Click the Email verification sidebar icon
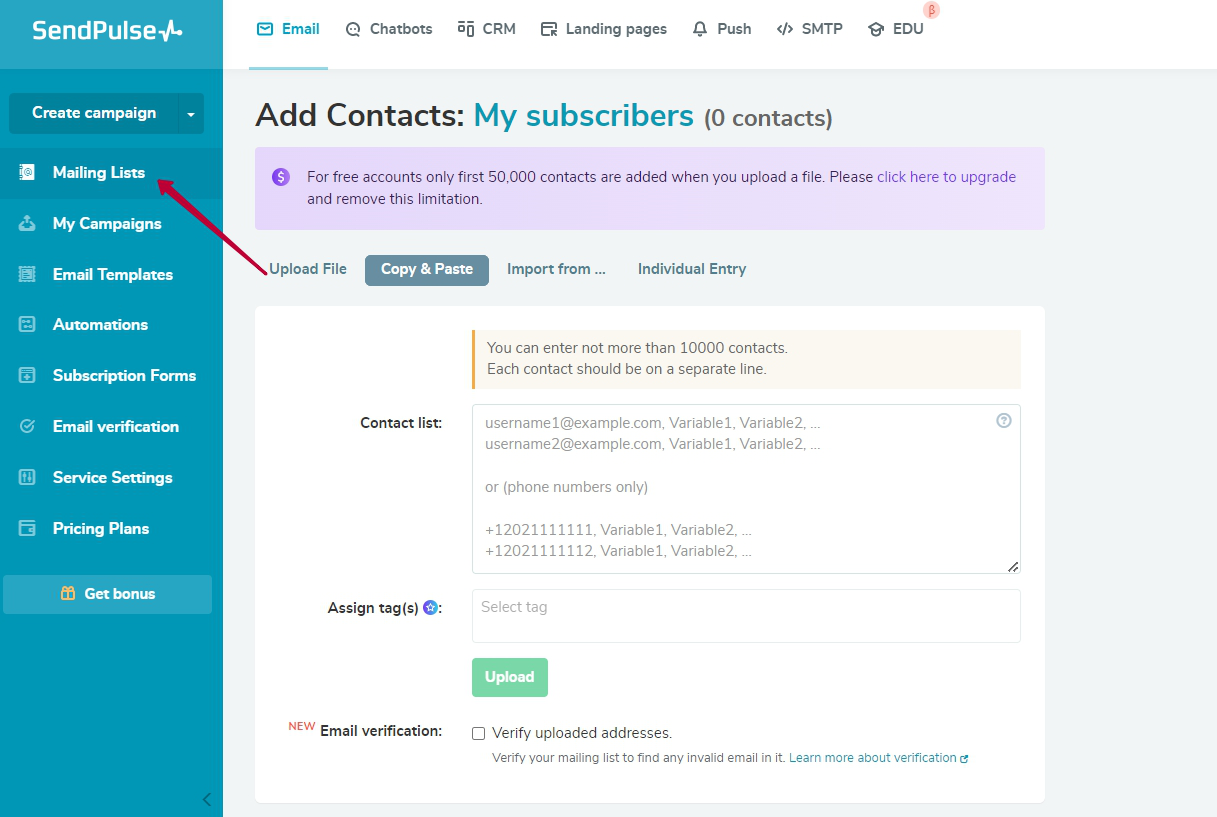The image size is (1217, 817). [28, 426]
